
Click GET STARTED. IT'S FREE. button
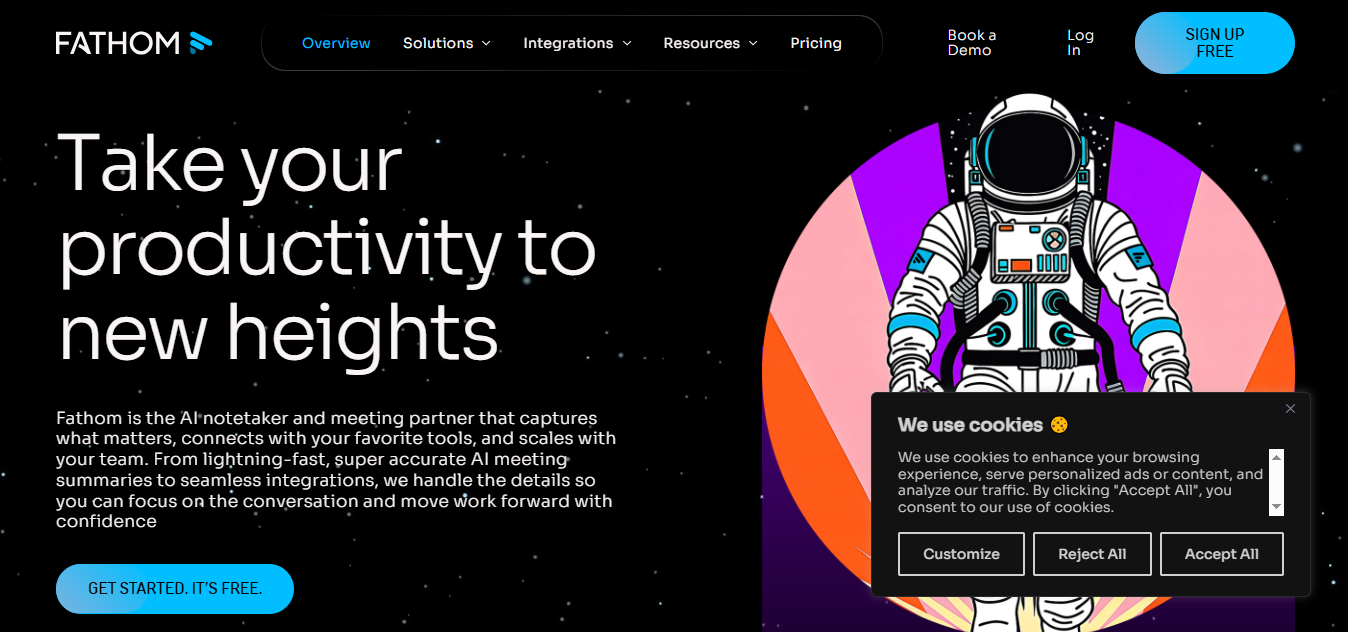point(175,589)
